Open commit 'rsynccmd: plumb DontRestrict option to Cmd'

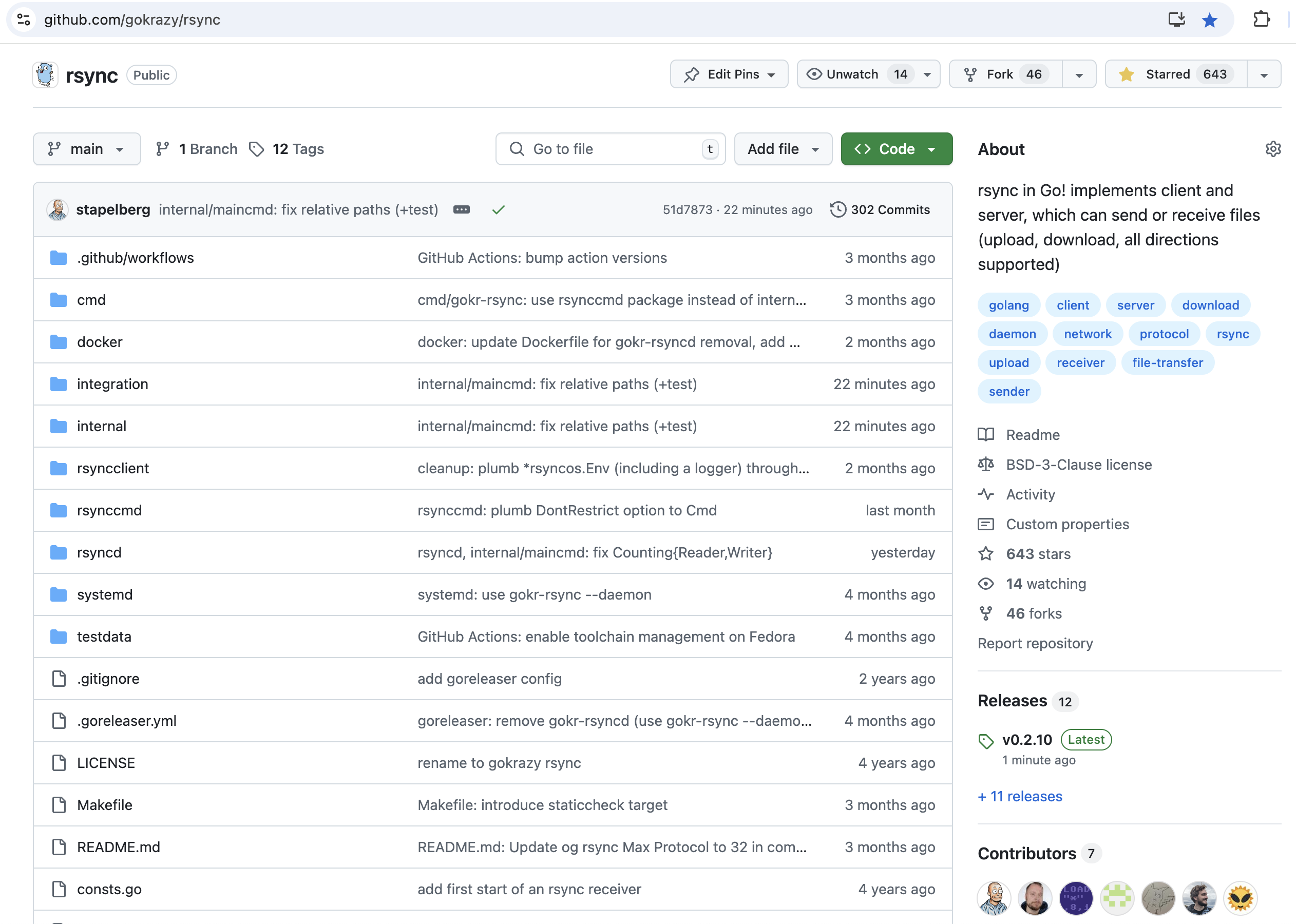pyautogui.click(x=567, y=510)
